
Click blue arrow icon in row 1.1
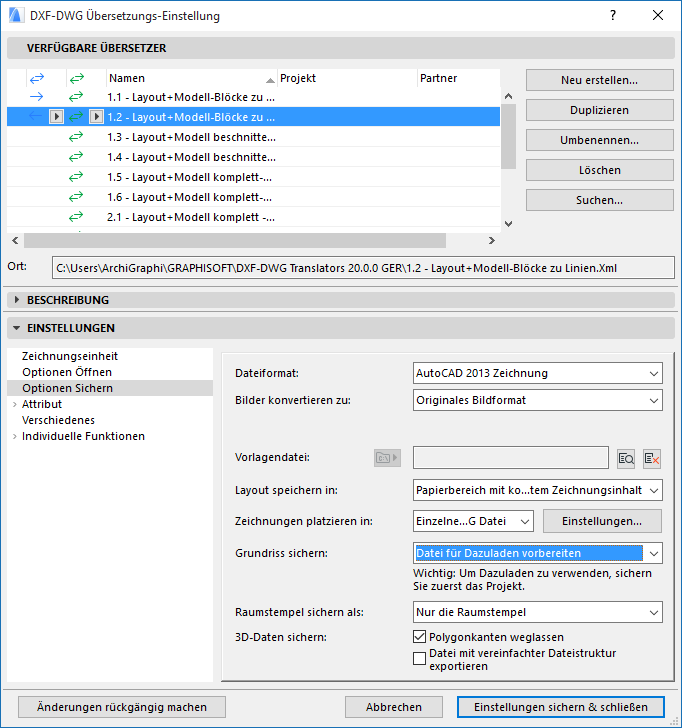pyautogui.click(x=36, y=97)
